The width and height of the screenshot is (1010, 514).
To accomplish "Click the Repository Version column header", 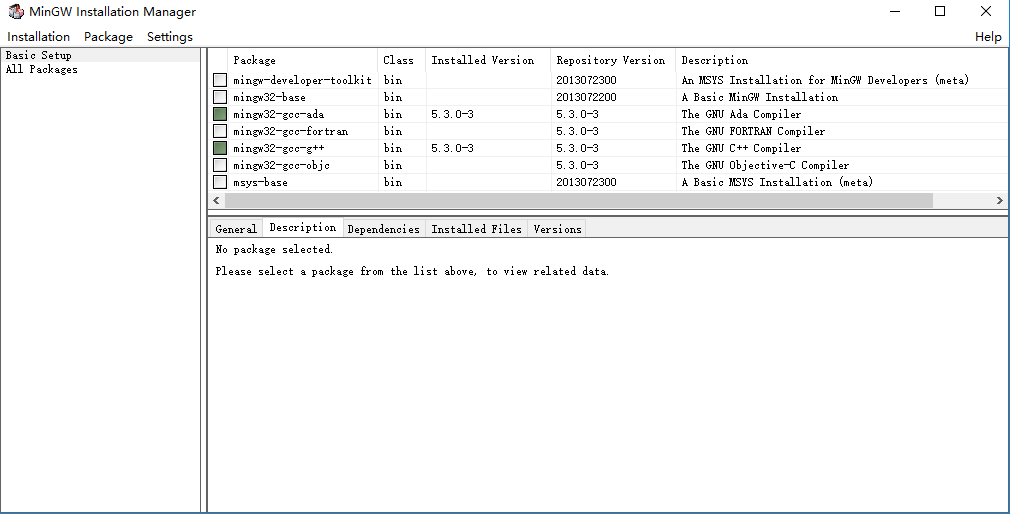I will click(x=613, y=60).
